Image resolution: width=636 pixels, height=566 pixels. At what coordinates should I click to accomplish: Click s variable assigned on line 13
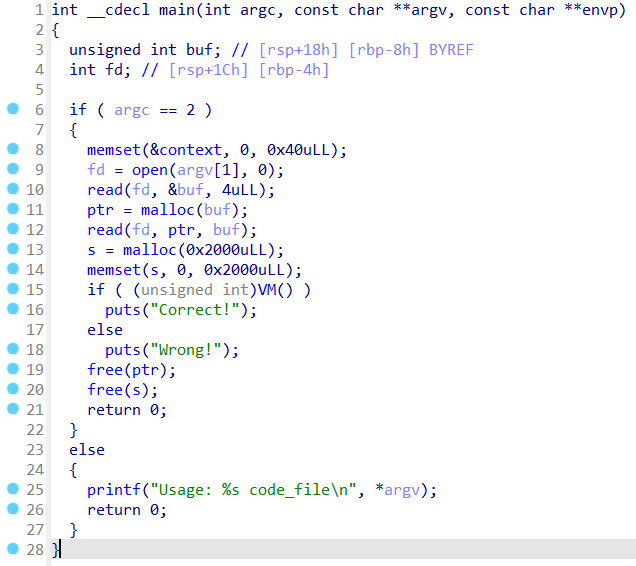click(92, 250)
